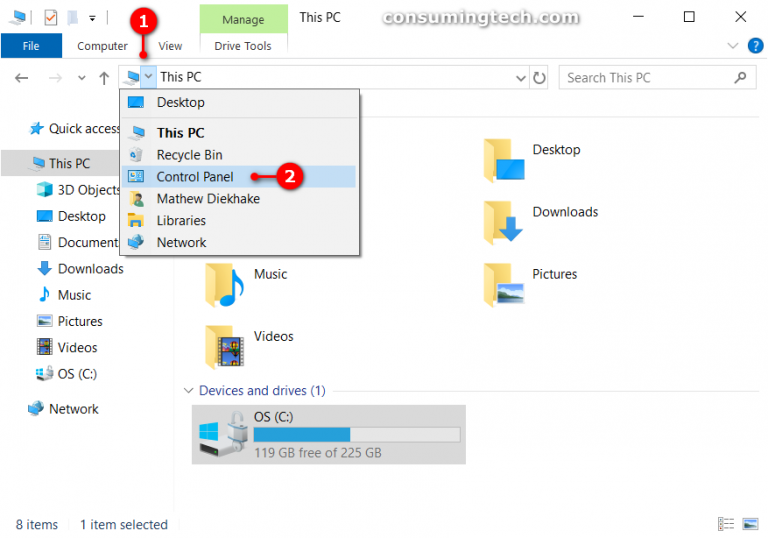
Task: Open 3D Objects in the navigation pane
Action: [78, 190]
